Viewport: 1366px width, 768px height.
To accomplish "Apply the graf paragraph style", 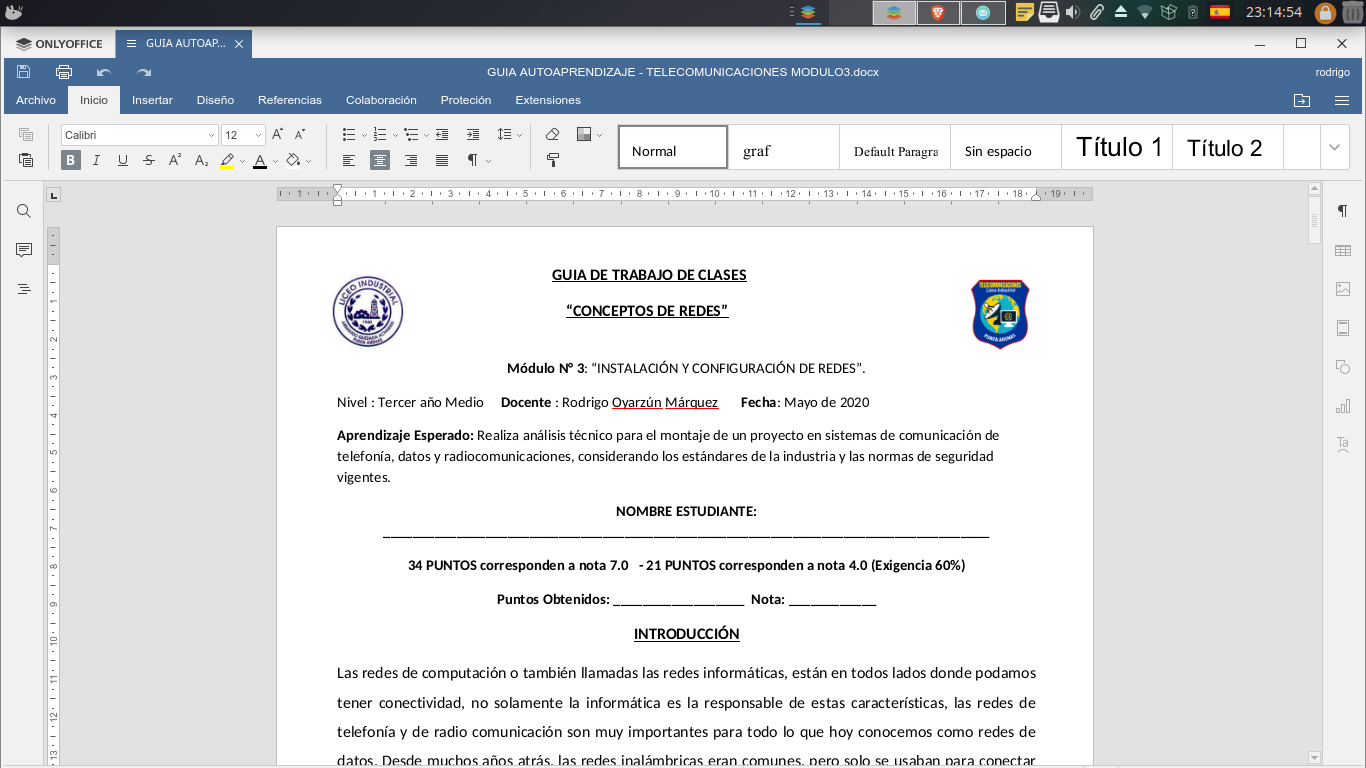I will click(x=784, y=147).
